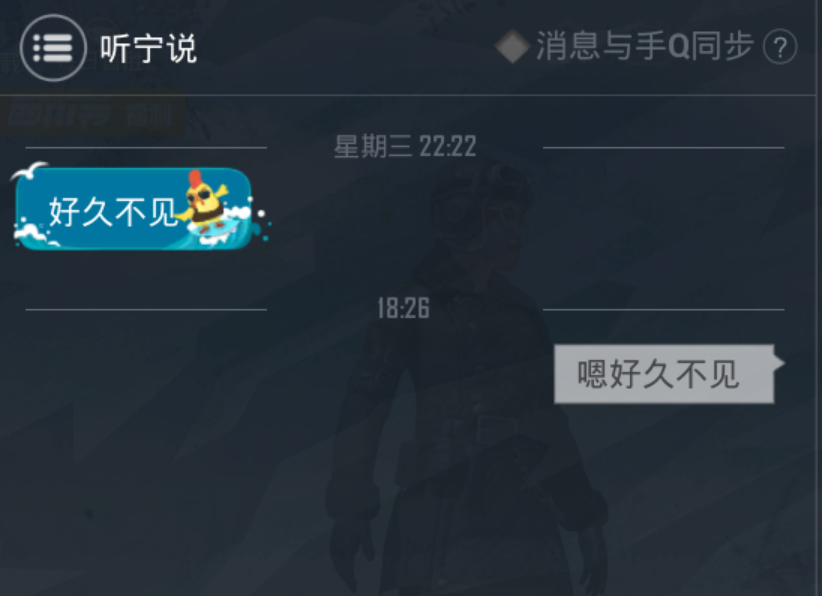Click the 星期三 22:22 timestamp

405,146
